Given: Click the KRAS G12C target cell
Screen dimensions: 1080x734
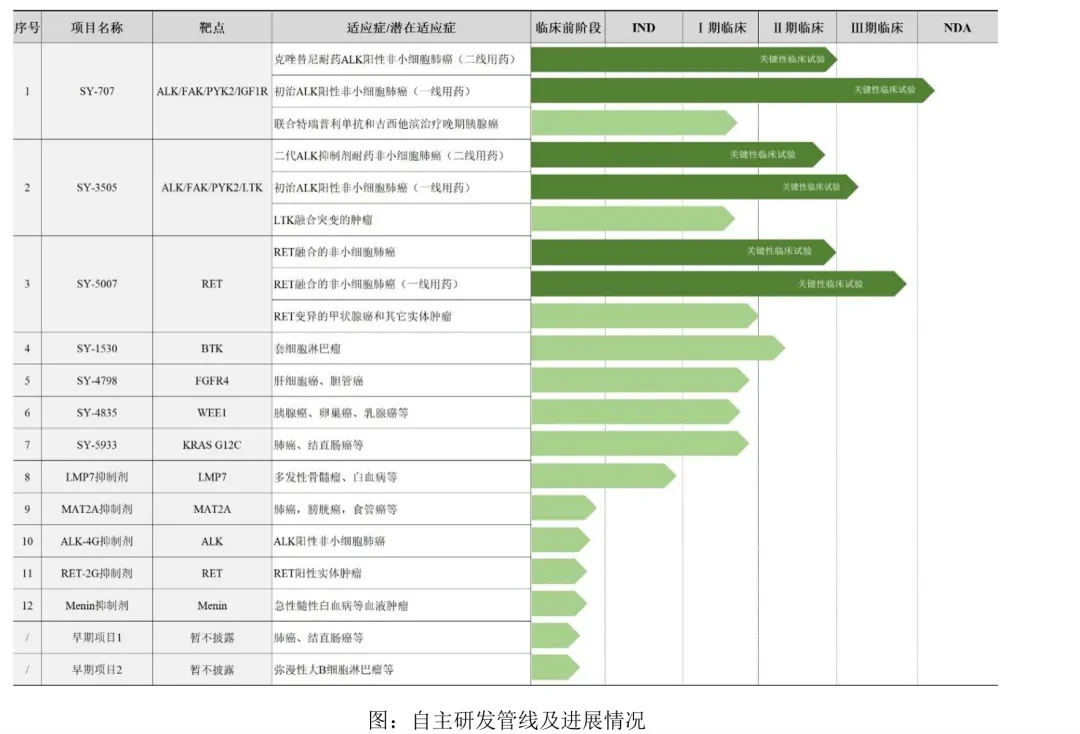Looking at the screenshot, I should tap(212, 445).
